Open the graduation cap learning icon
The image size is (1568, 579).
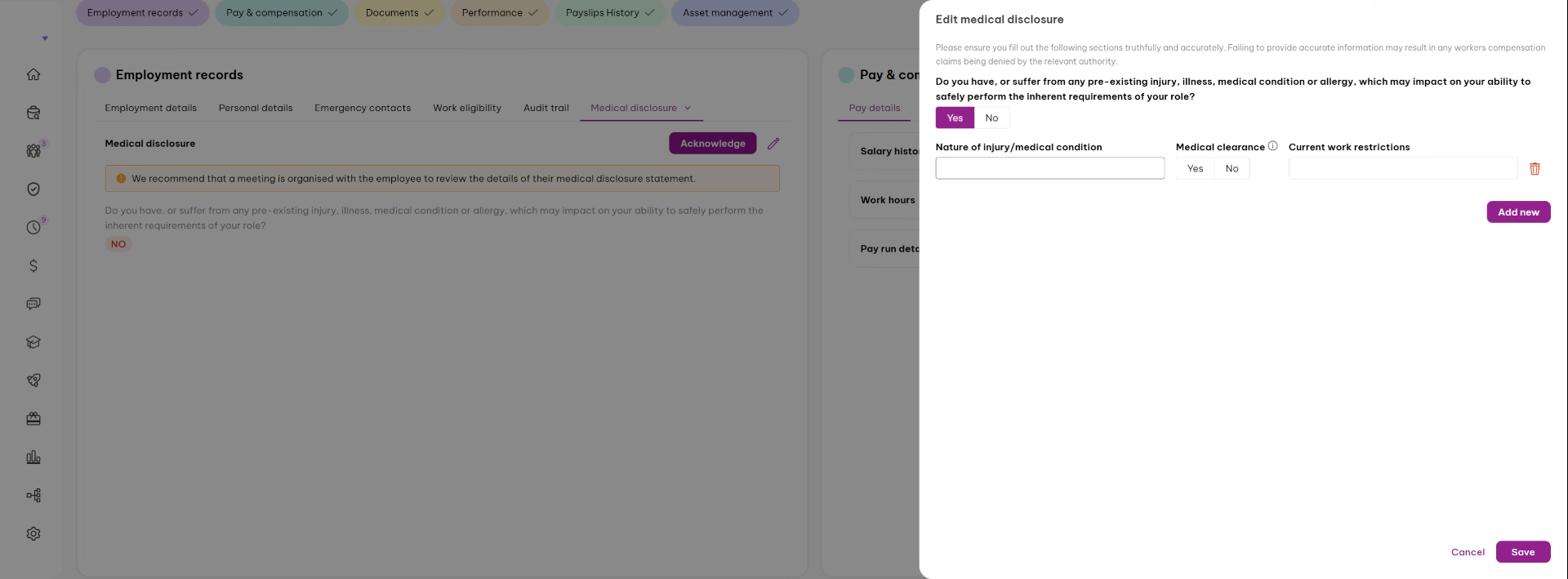33,342
